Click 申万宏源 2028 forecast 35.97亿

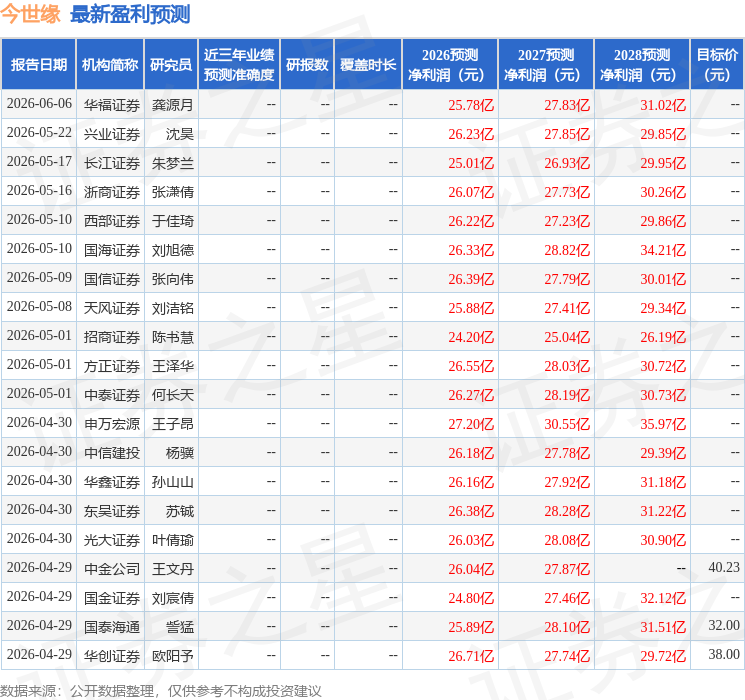[663, 424]
